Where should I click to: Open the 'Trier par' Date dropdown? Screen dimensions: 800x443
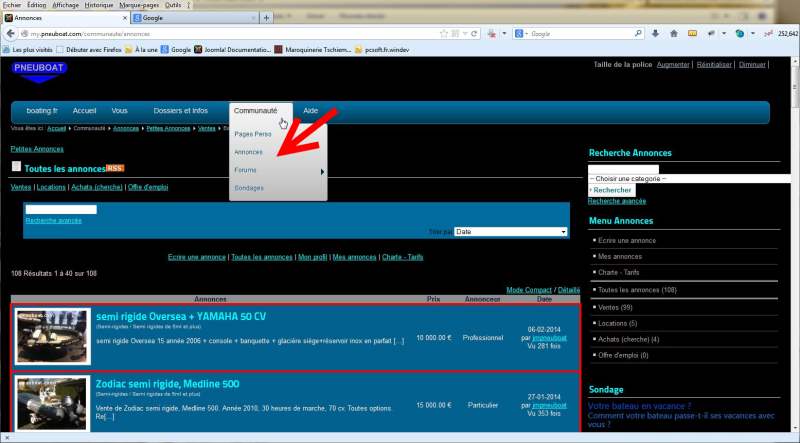[x=510, y=231]
